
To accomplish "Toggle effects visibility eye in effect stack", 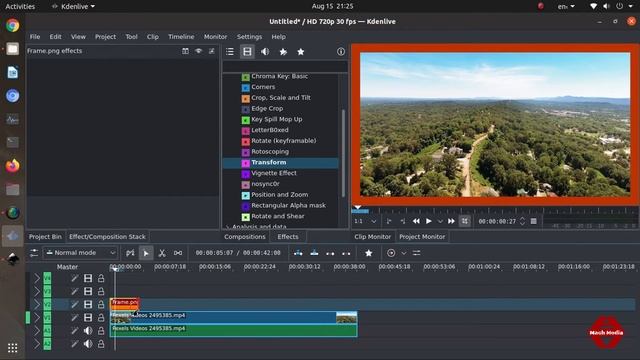I will click(198, 51).
